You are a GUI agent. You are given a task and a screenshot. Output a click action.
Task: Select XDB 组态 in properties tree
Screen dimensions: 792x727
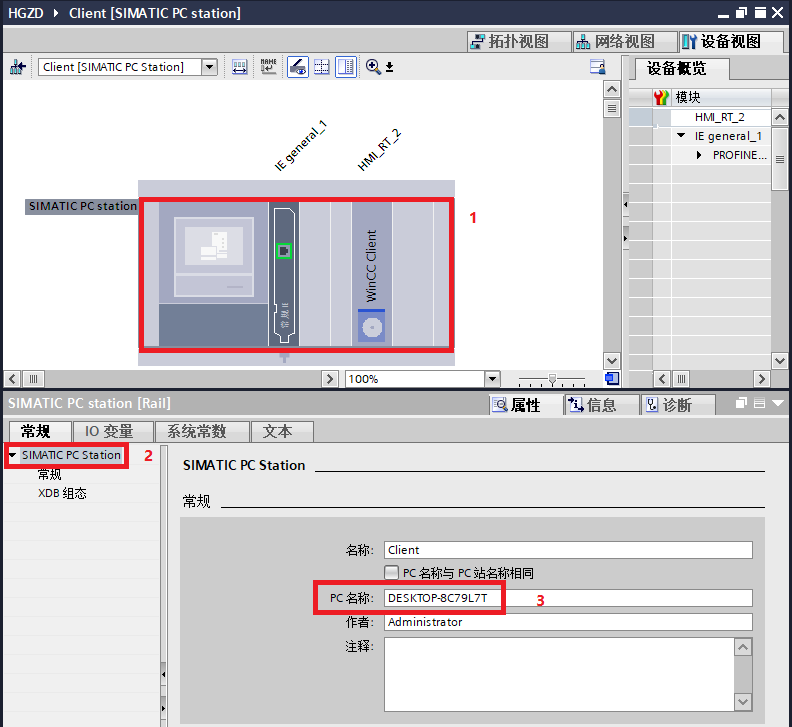(62, 493)
